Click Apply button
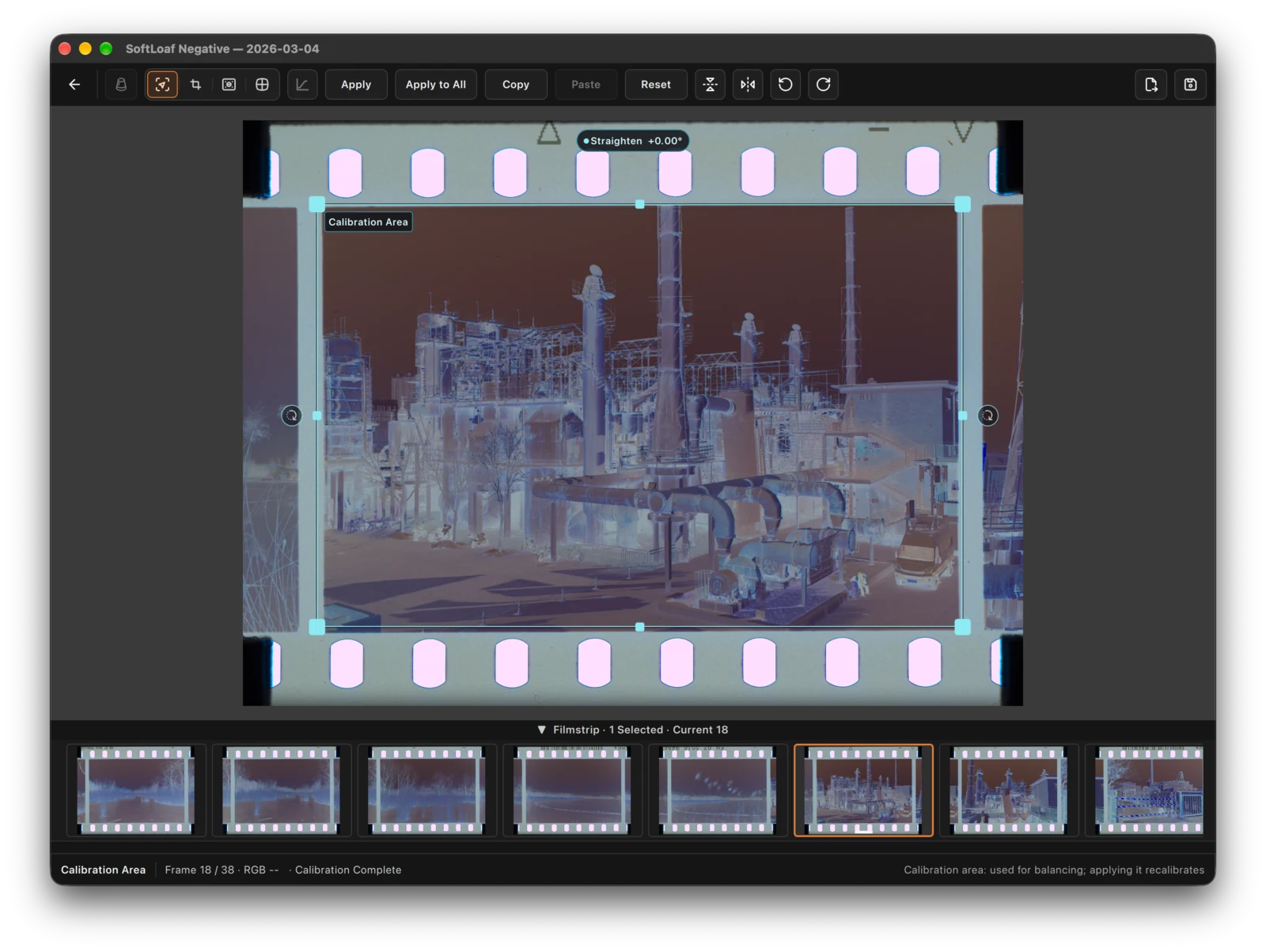The height and width of the screenshot is (952, 1266). 356,85
